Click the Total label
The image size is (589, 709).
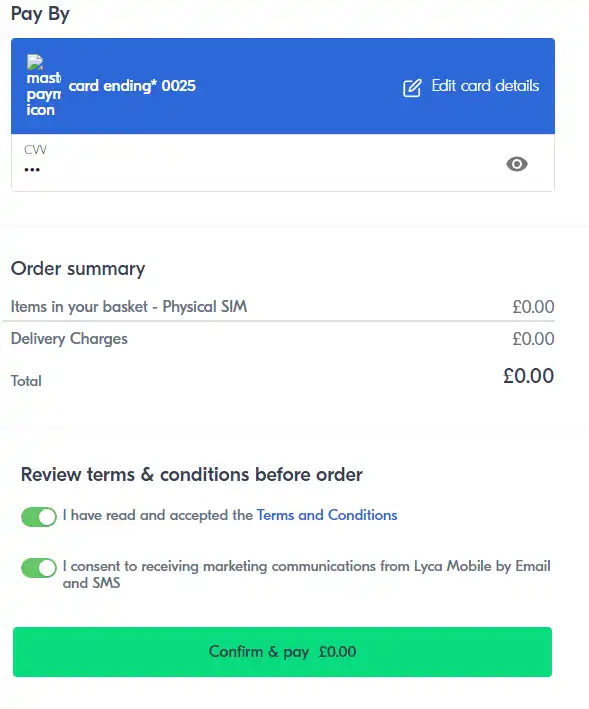[26, 381]
